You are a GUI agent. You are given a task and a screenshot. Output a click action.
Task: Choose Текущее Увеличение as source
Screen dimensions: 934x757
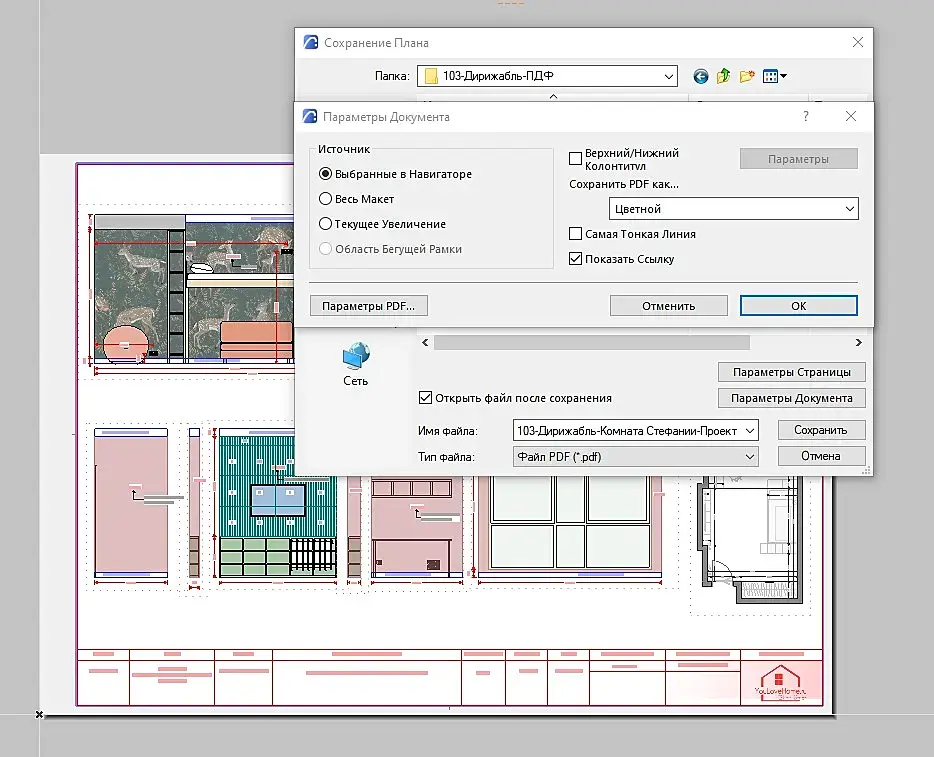click(325, 224)
